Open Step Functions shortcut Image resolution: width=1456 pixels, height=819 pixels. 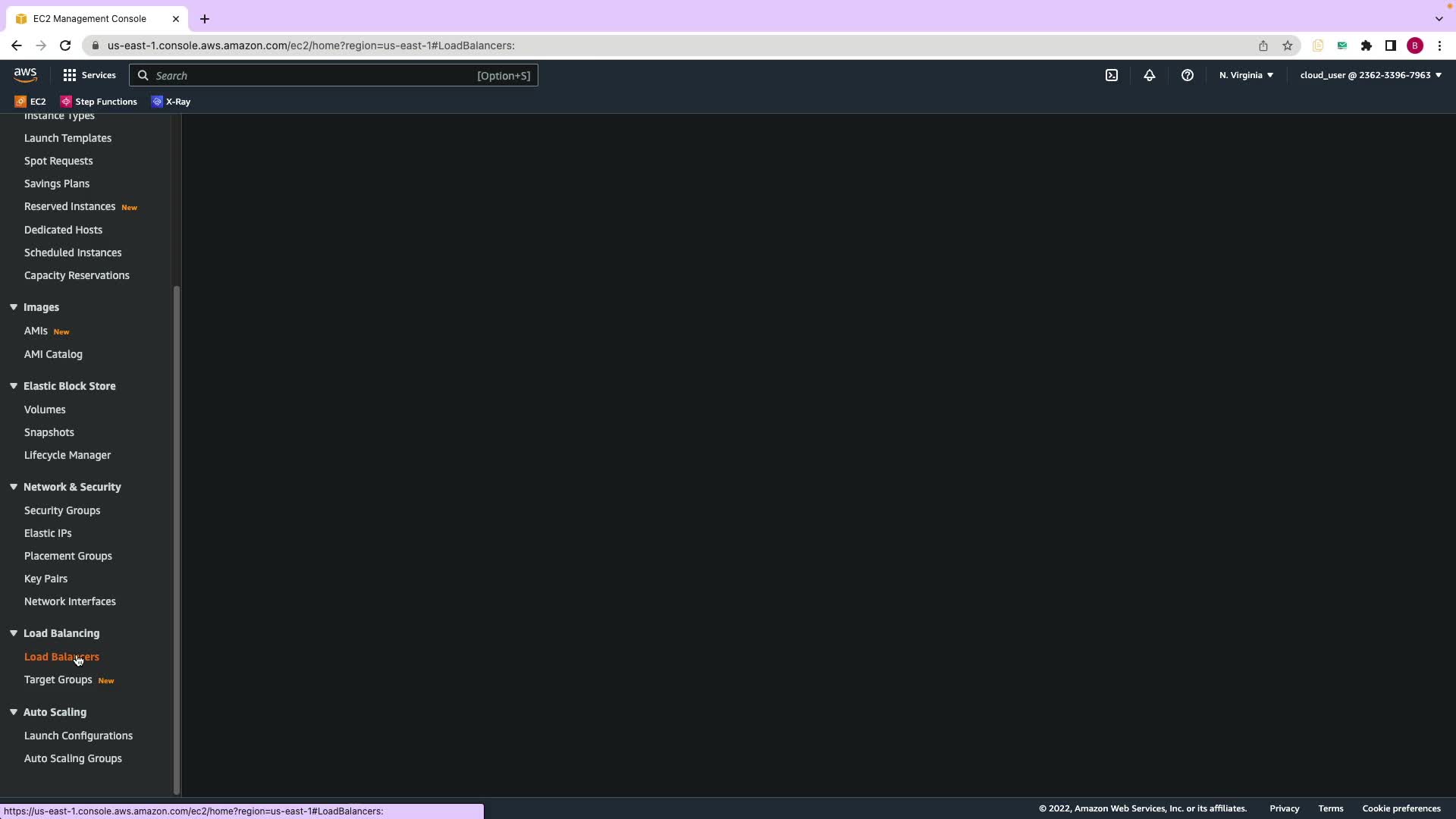99,102
